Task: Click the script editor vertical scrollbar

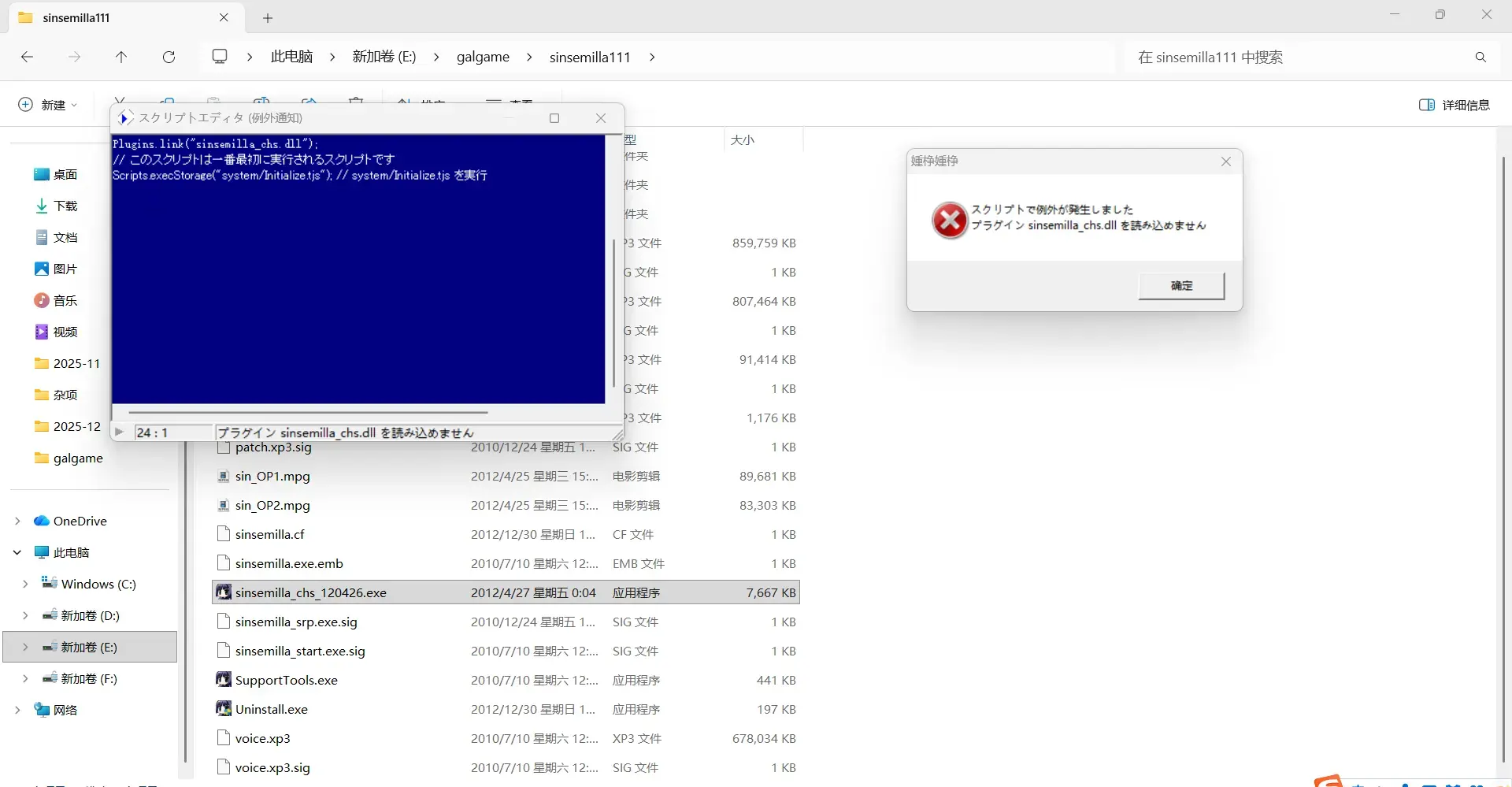Action: pyautogui.click(x=614, y=314)
